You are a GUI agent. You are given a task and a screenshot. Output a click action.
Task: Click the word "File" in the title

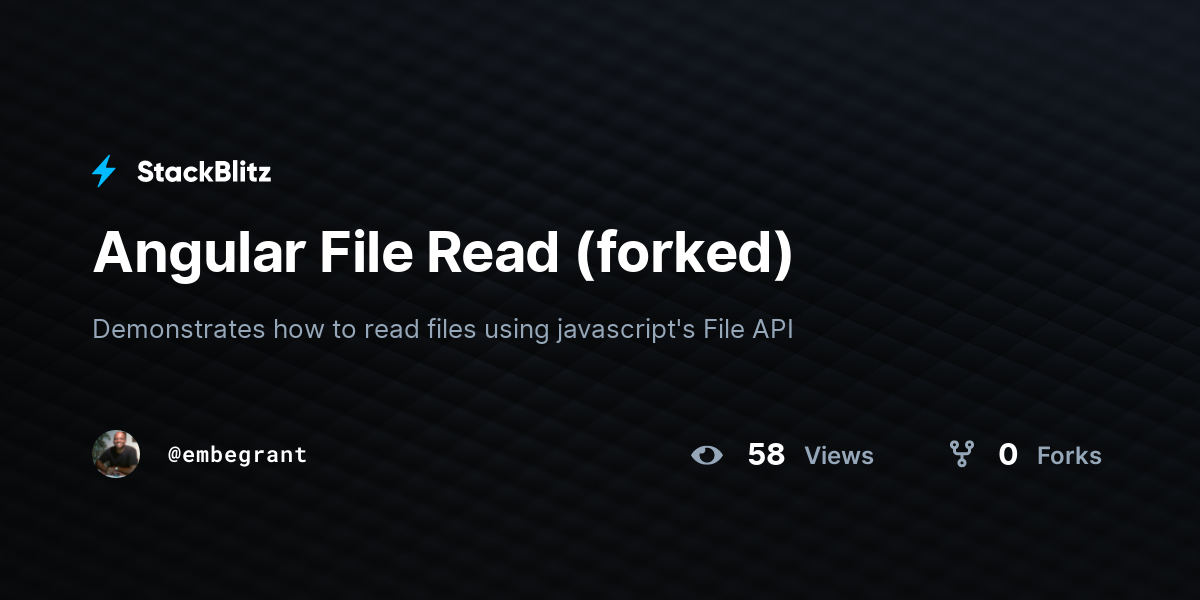coord(366,253)
